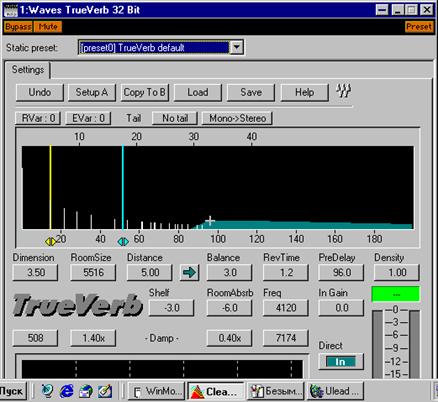Click the PreDelay value 96.0
Screen dimensions: 438x402
point(341,273)
